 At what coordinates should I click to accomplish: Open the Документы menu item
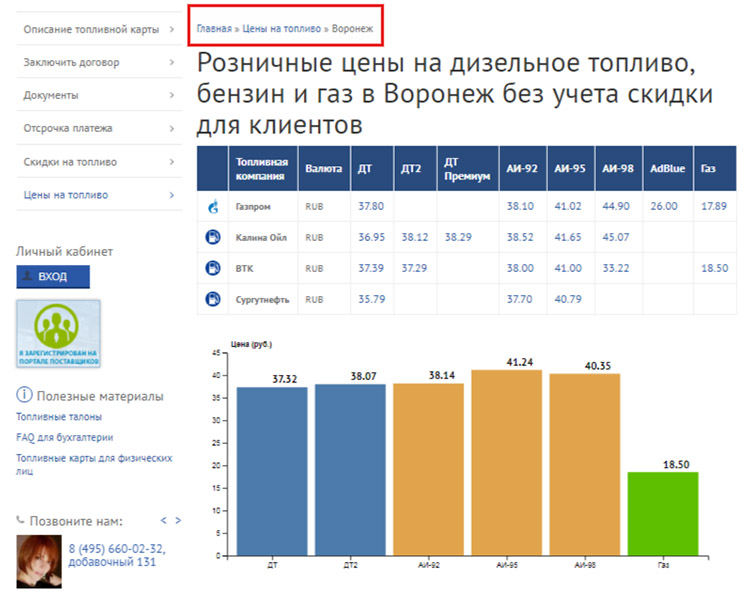coord(99,95)
